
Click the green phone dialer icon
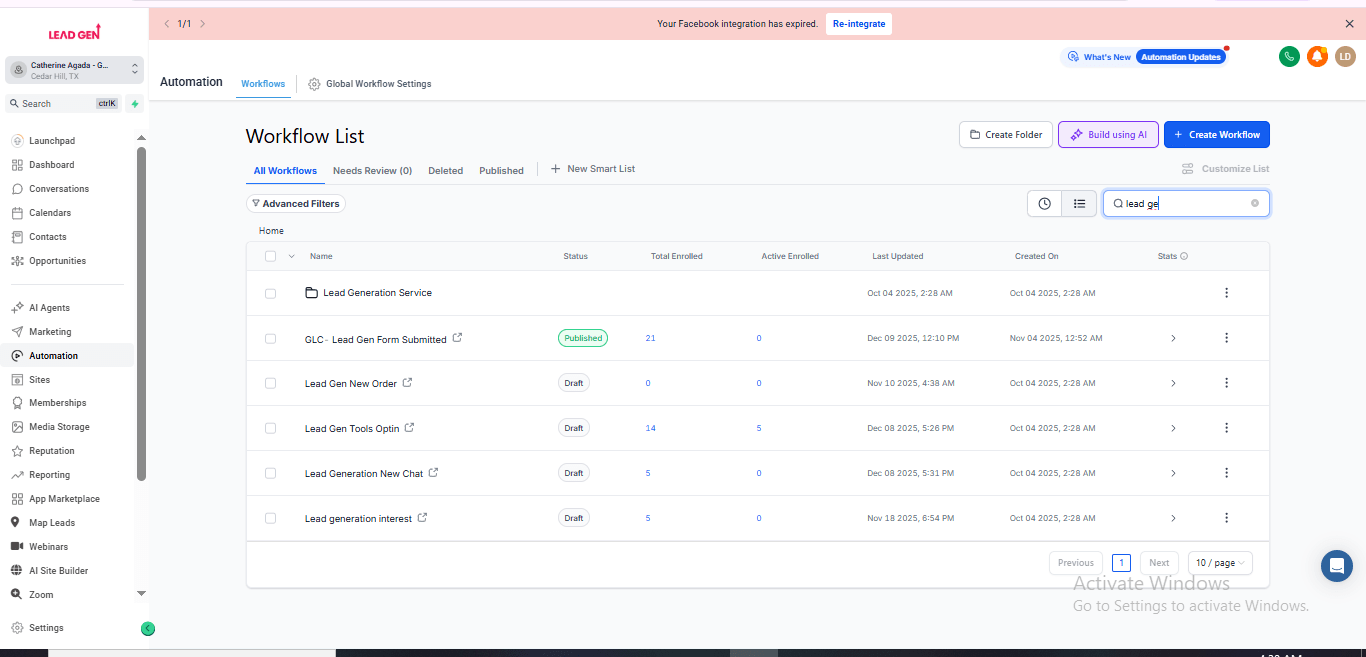pyautogui.click(x=1289, y=57)
